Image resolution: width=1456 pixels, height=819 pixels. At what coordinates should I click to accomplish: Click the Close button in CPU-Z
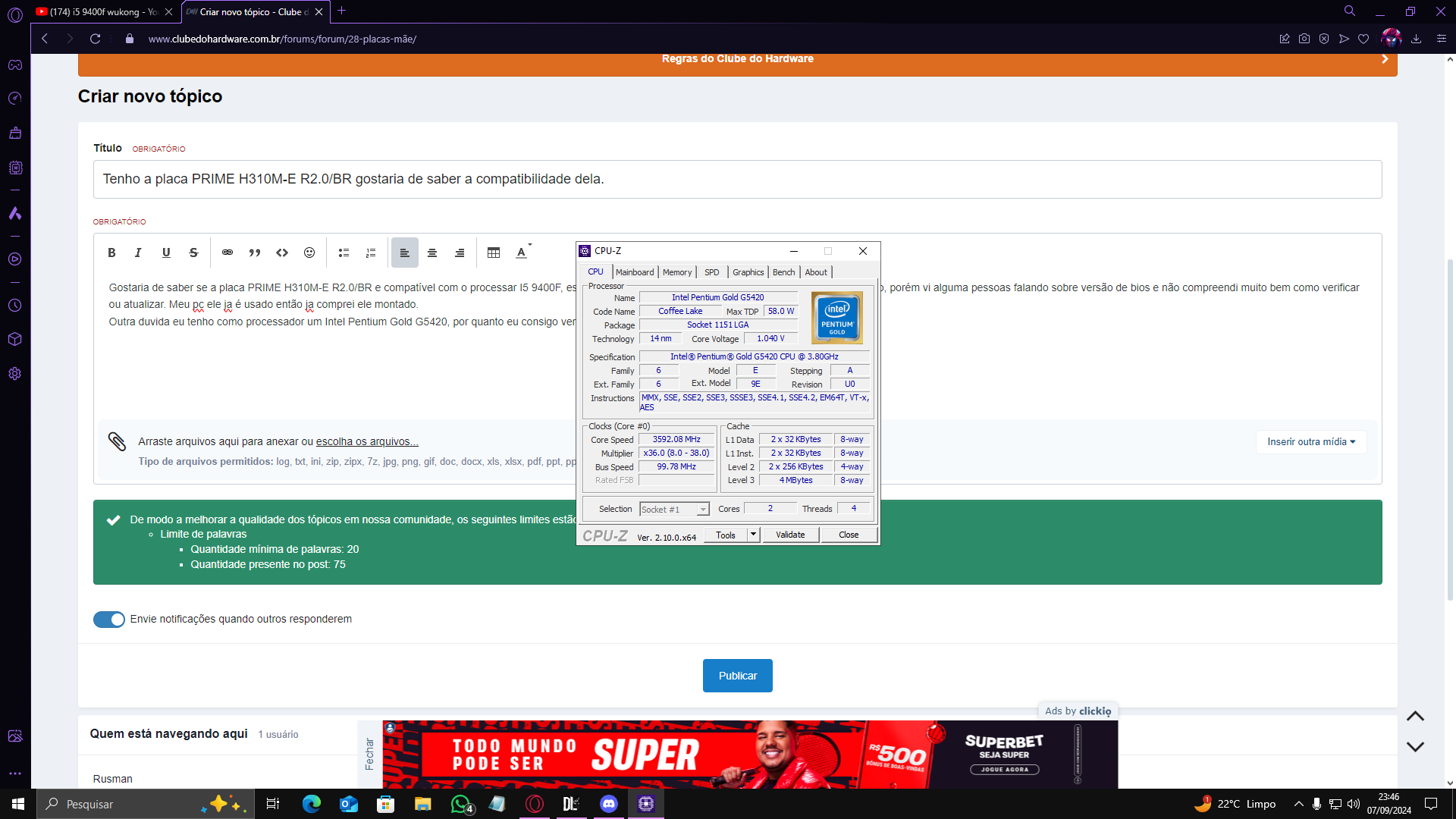coord(849,535)
